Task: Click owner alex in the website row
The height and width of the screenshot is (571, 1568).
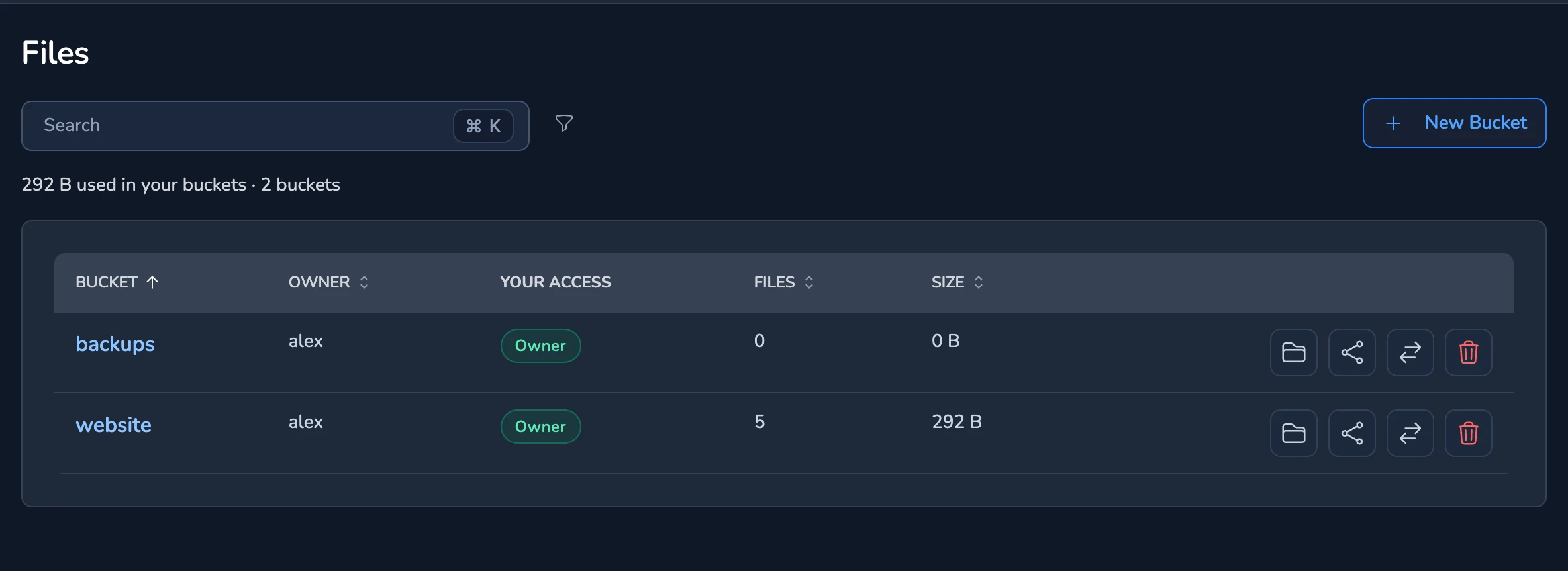Action: point(306,422)
